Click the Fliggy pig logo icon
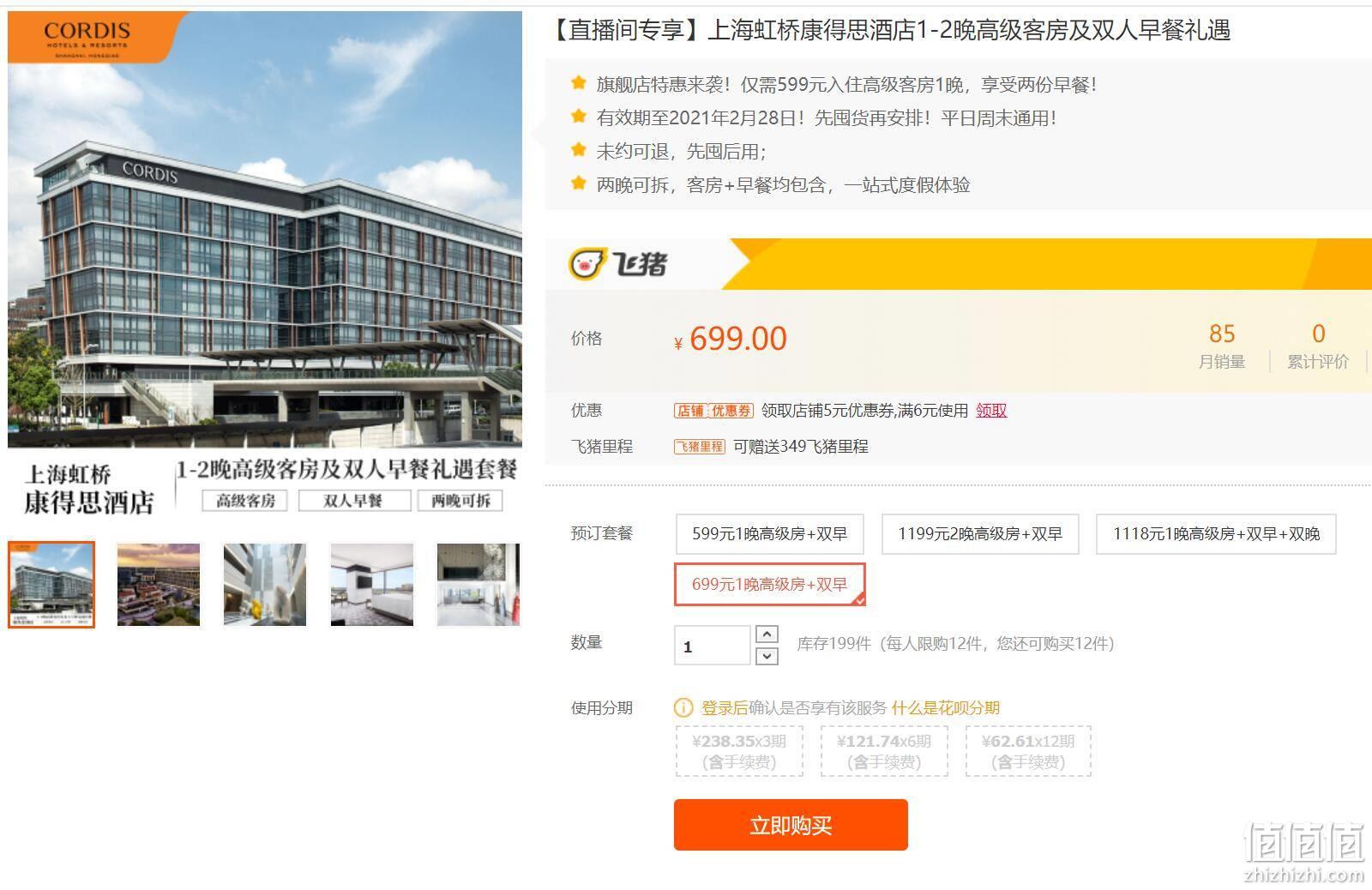Viewport: 1372px width, 890px height. (x=588, y=264)
